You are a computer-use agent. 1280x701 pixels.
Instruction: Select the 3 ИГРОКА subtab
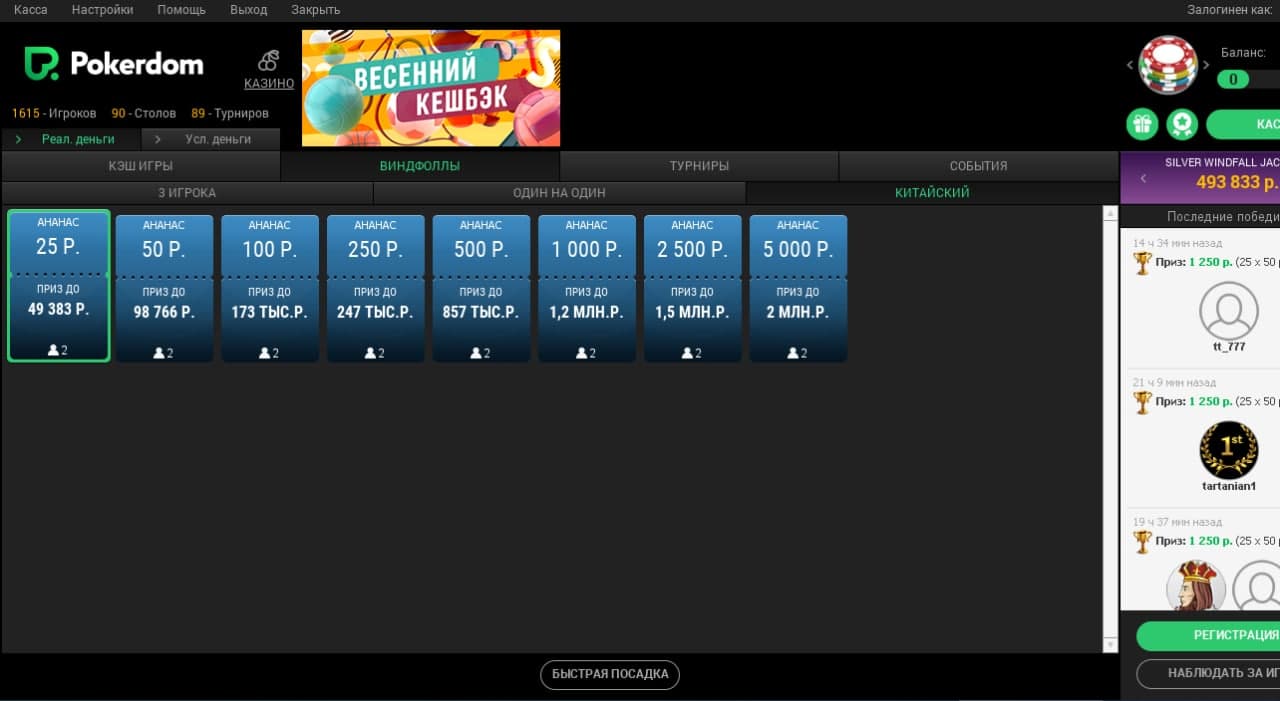(187, 193)
